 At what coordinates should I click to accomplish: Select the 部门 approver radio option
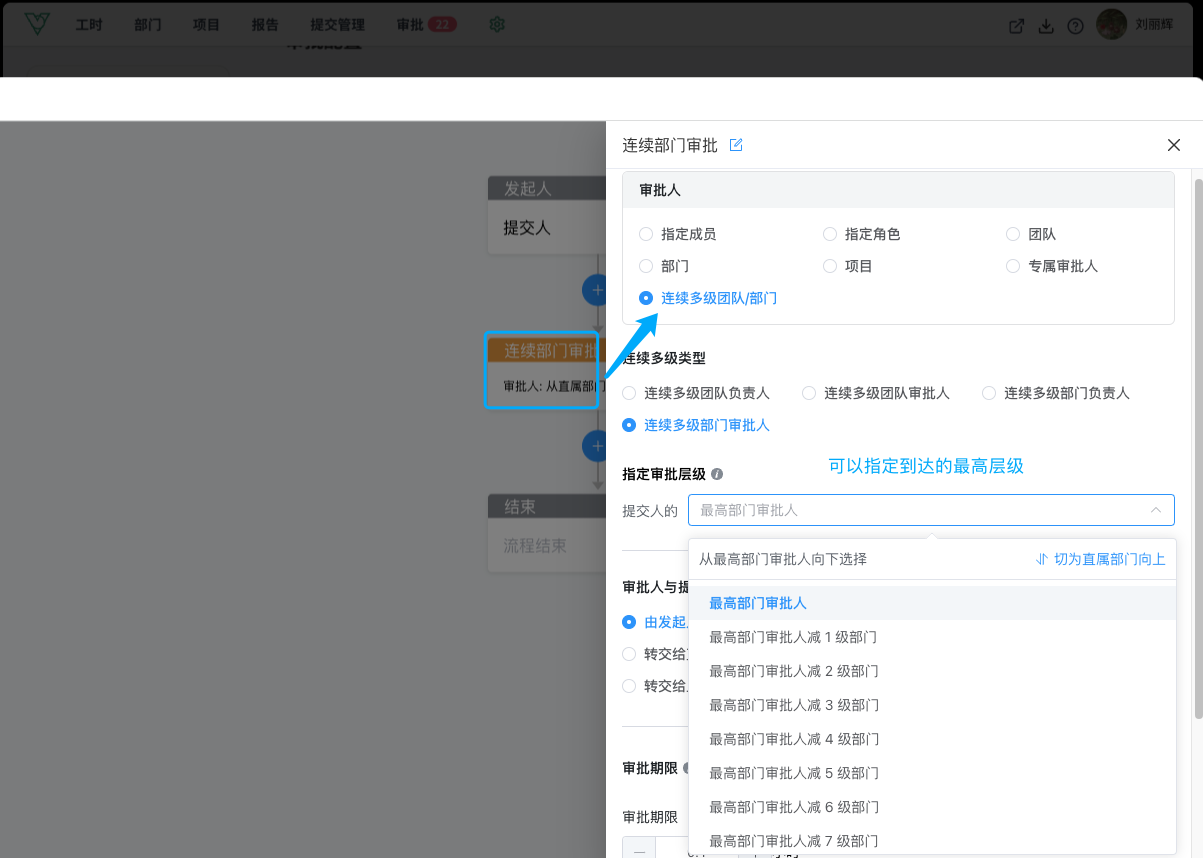click(664, 266)
